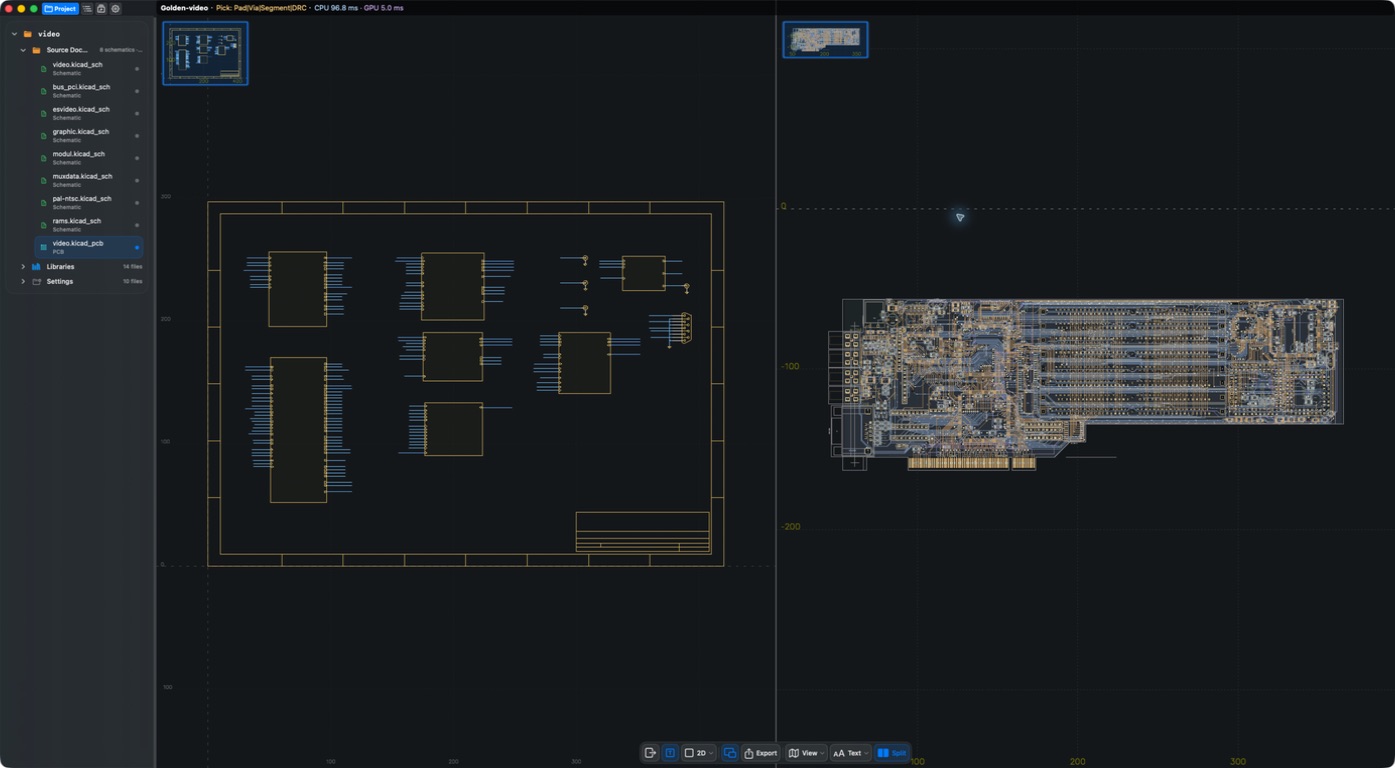The height and width of the screenshot is (768, 1395).
Task: Select video.kicad_pcb PCB file
Action: click(x=88, y=247)
